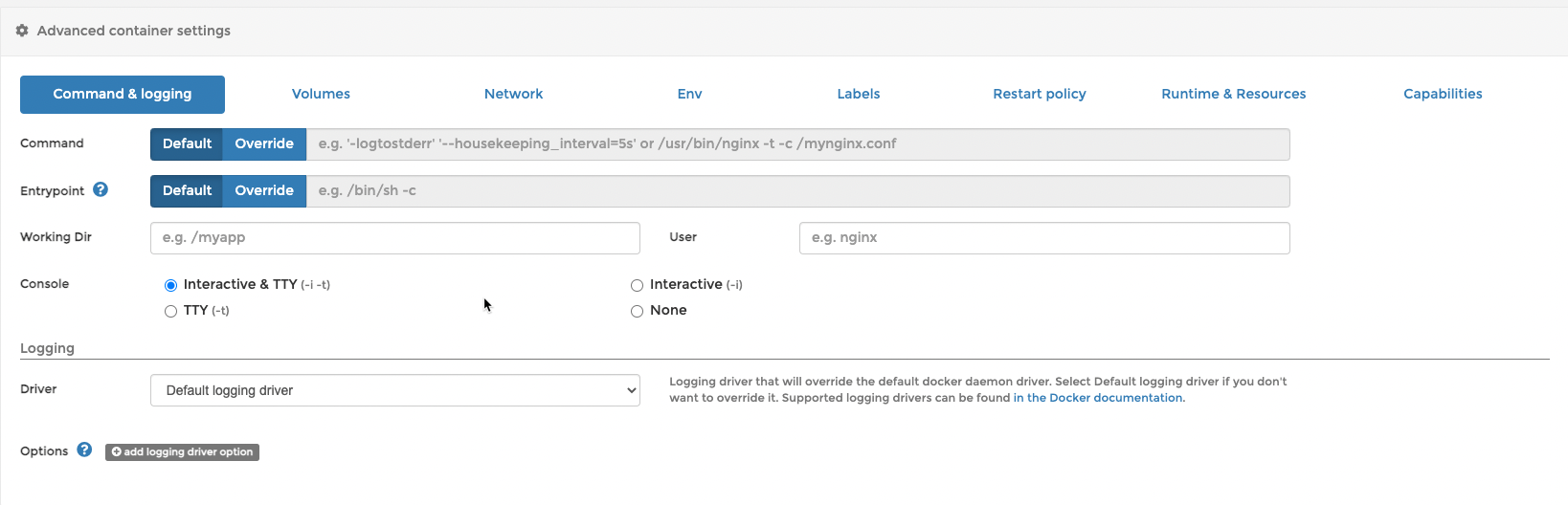Select the Interactive (-i) console option
The image size is (1568, 505).
click(x=637, y=285)
